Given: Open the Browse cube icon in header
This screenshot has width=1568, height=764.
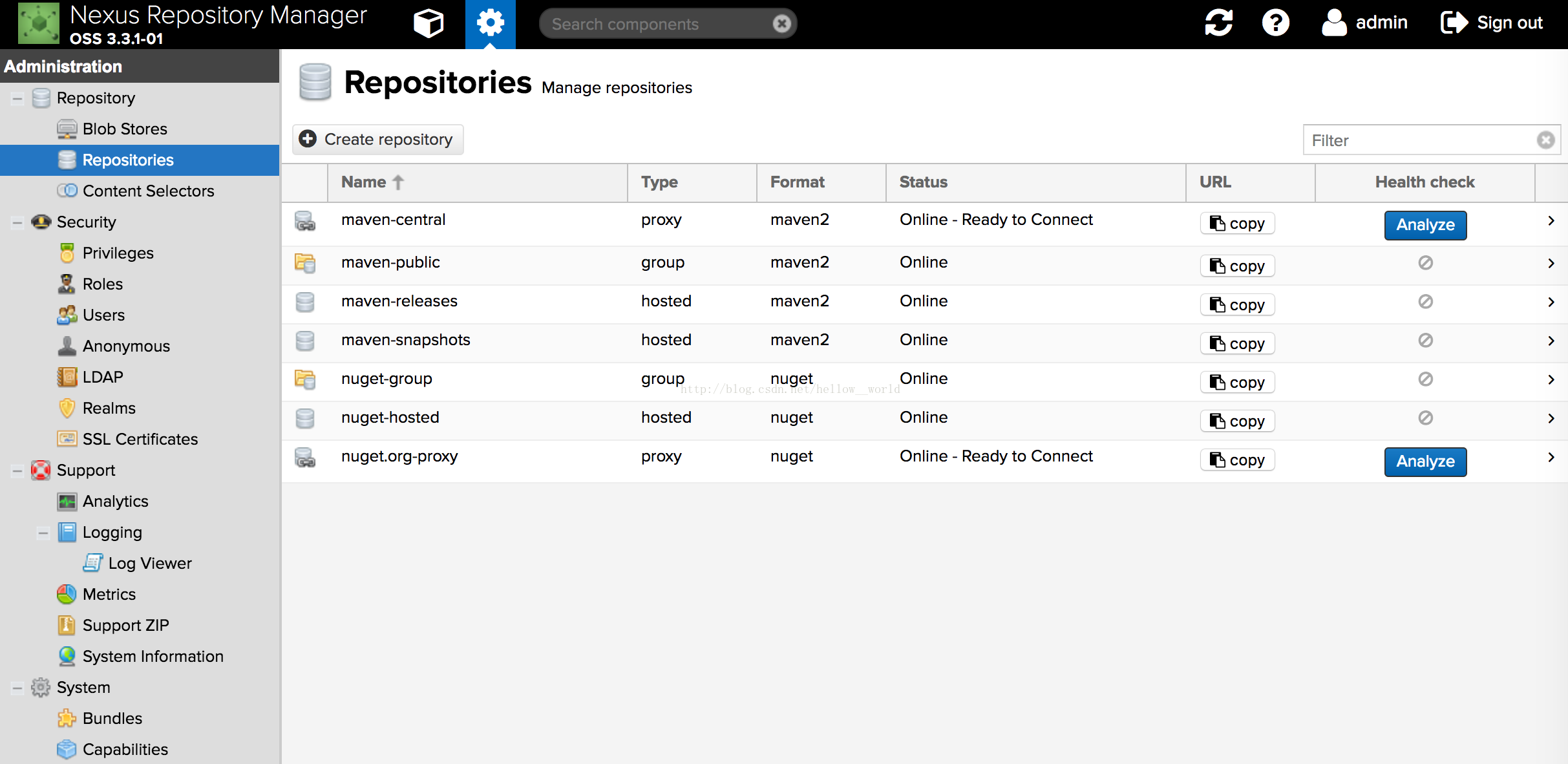Looking at the screenshot, I should click(428, 24).
